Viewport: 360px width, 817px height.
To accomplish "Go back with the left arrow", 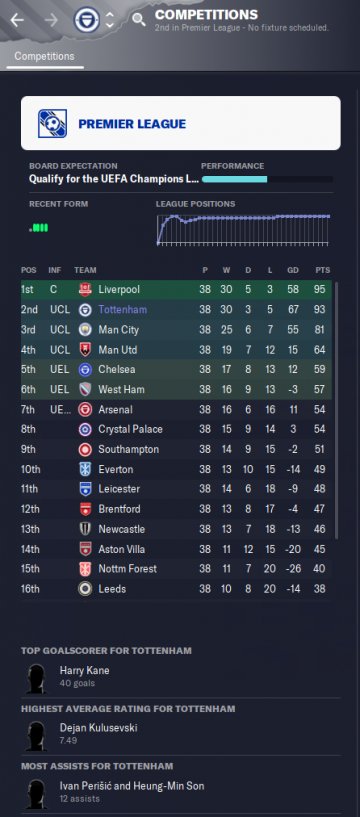I will point(17,20).
